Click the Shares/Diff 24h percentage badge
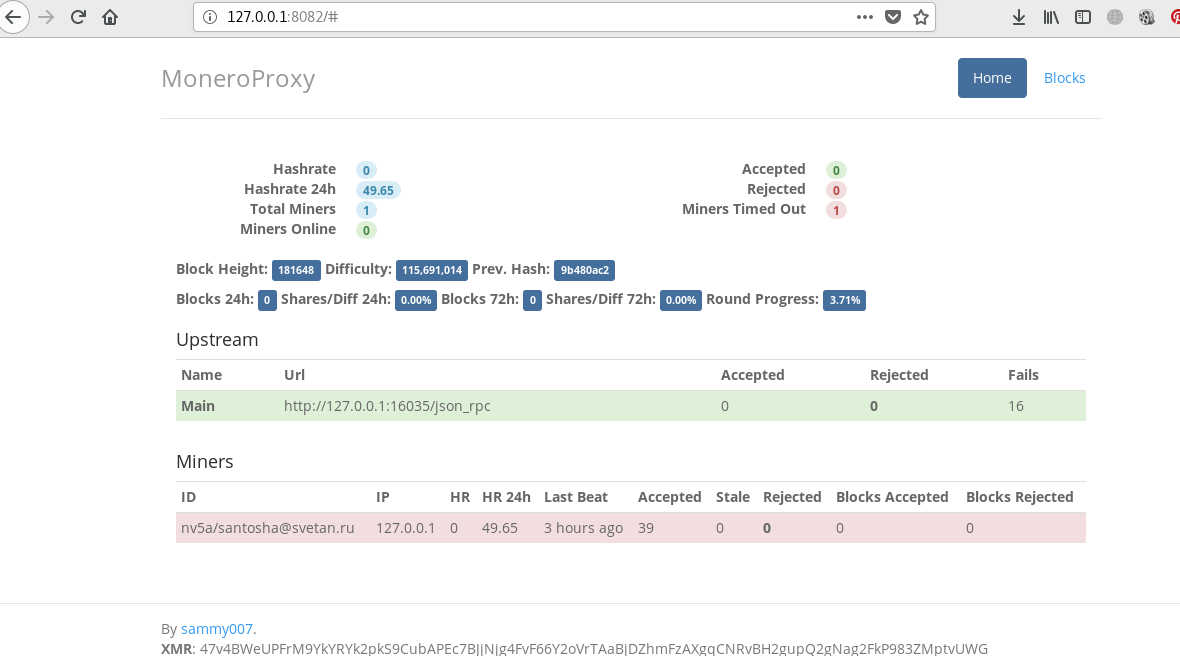 click(415, 300)
